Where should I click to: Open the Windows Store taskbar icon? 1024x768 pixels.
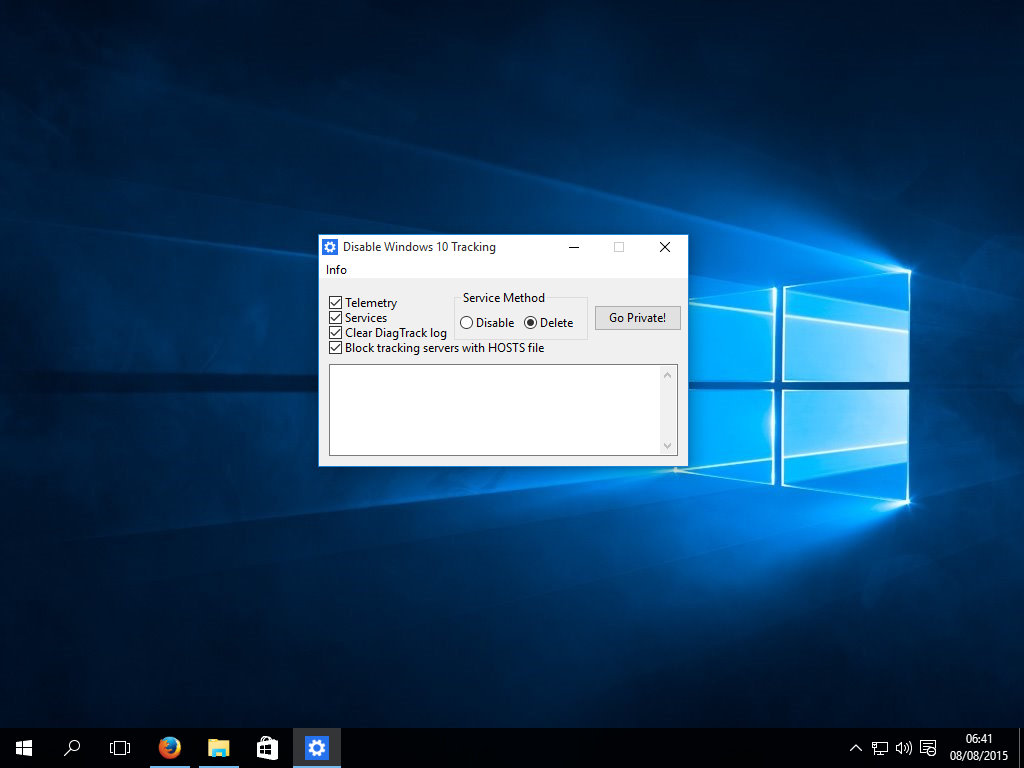(267, 747)
